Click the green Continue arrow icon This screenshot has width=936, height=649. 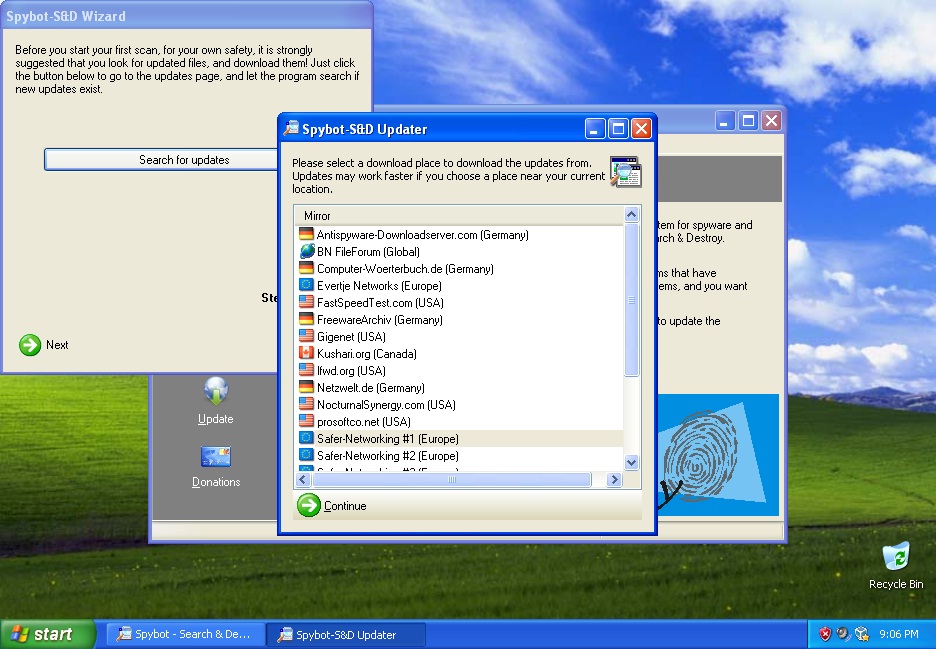pos(309,505)
